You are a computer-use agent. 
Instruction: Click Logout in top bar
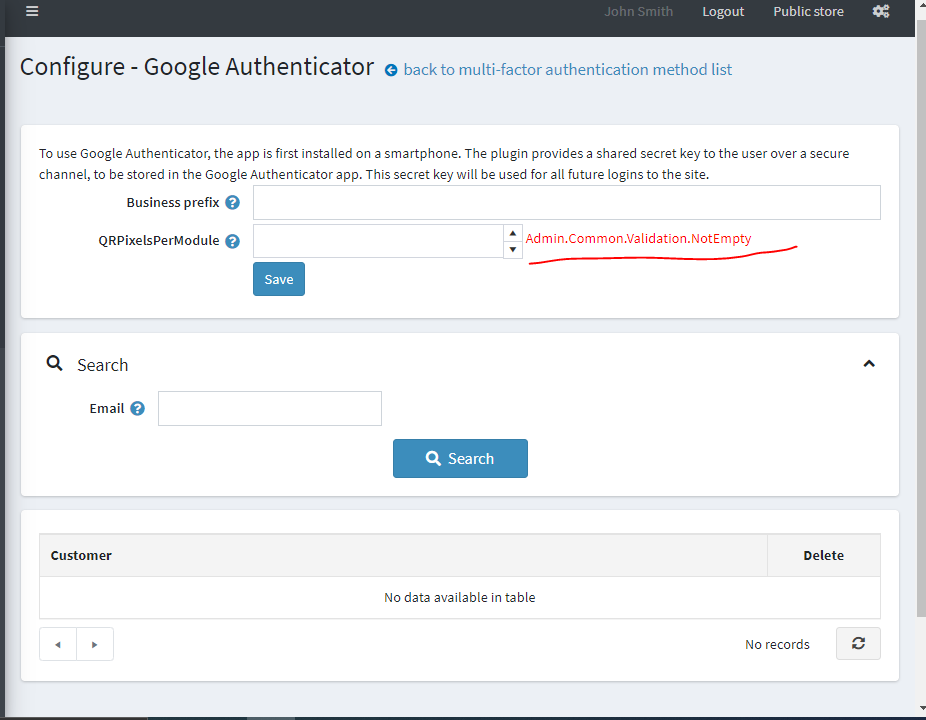point(723,12)
